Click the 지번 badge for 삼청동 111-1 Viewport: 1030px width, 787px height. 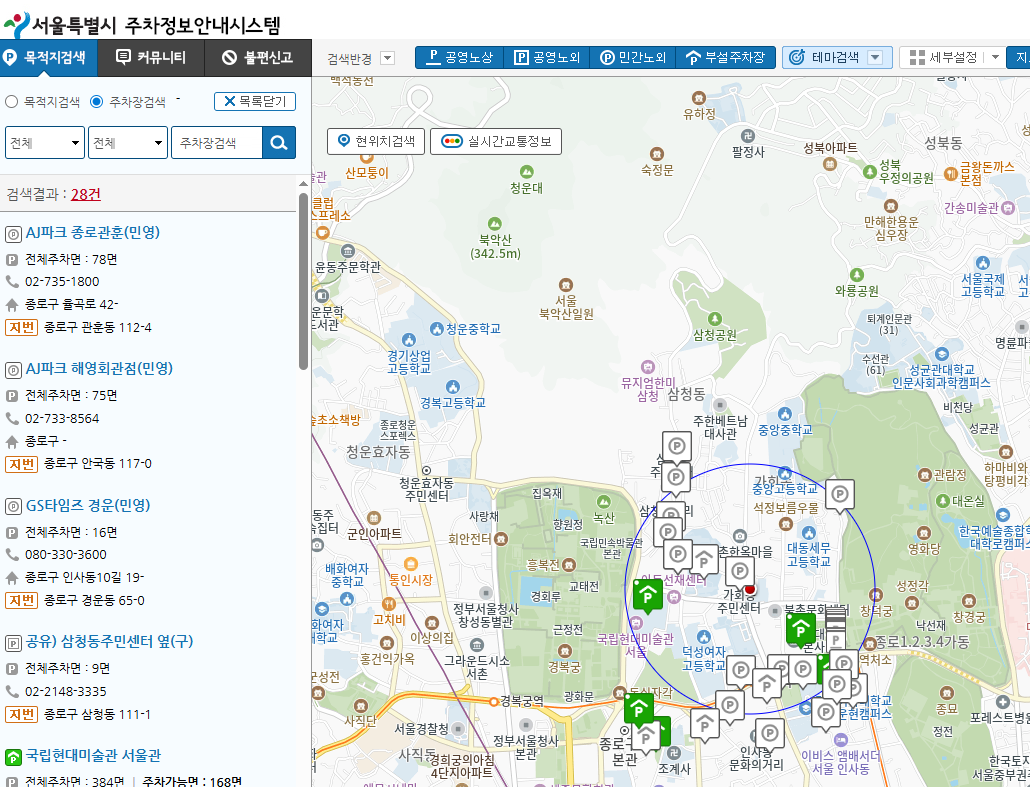(22, 714)
